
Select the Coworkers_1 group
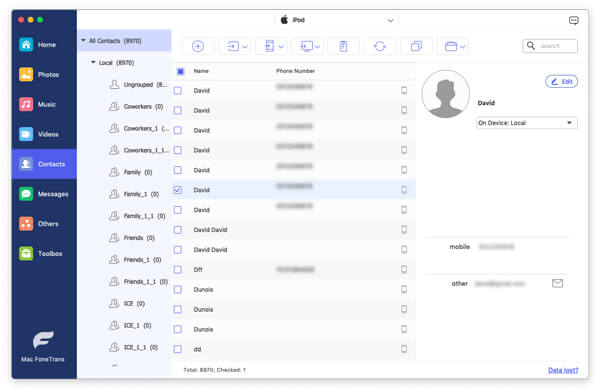139,128
